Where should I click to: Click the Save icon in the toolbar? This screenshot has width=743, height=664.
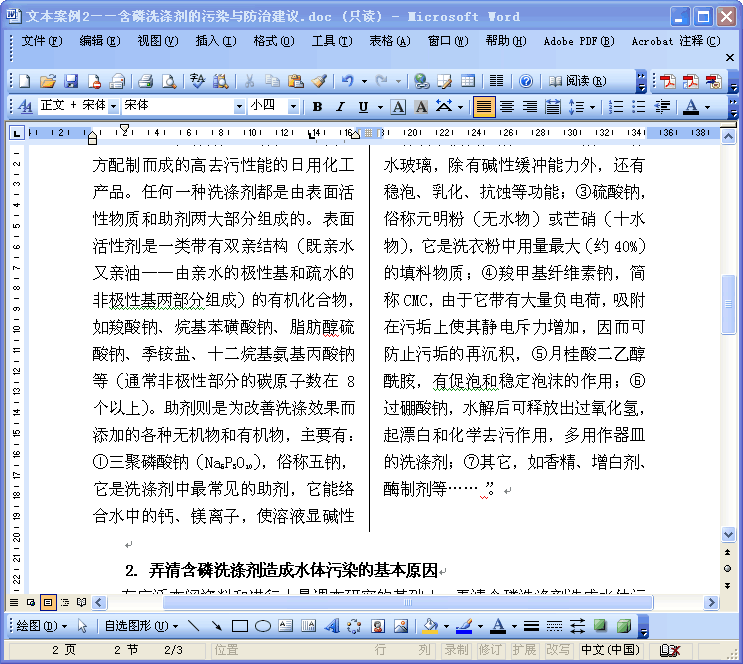71,81
